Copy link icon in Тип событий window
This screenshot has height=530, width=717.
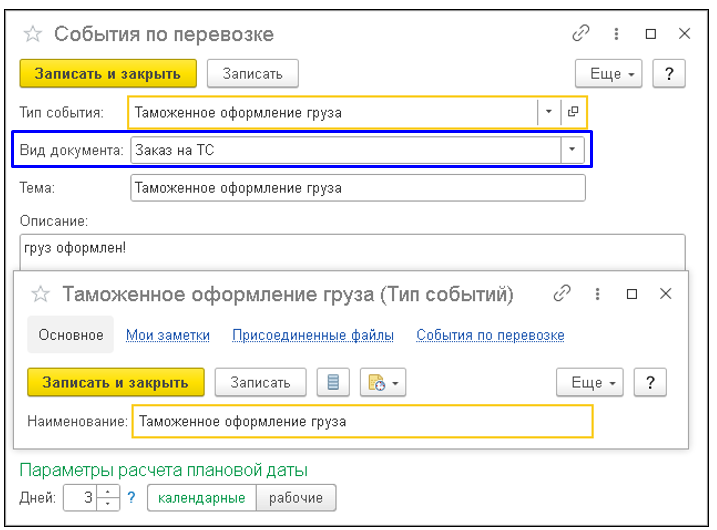tap(562, 294)
